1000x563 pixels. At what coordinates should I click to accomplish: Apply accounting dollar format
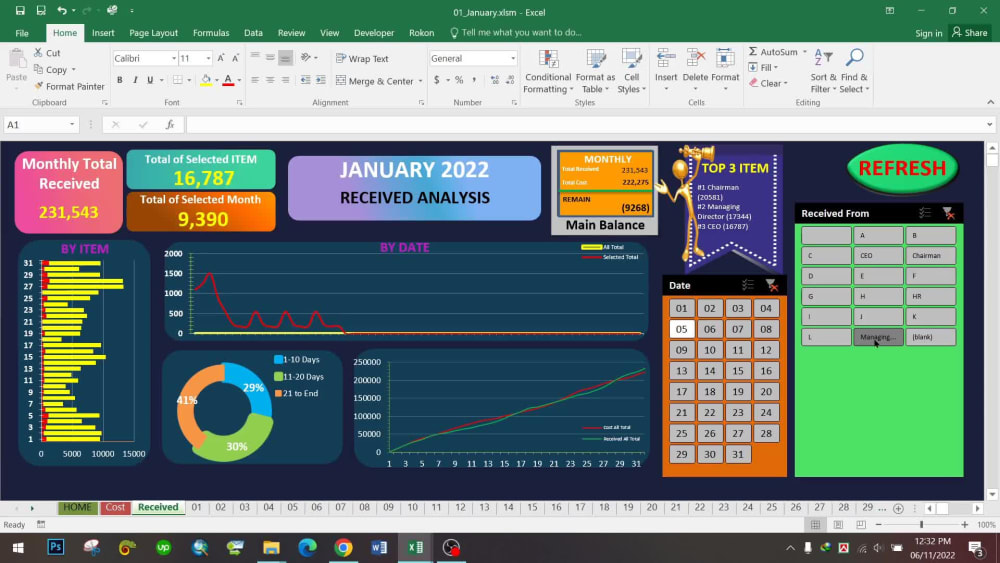(x=436, y=80)
